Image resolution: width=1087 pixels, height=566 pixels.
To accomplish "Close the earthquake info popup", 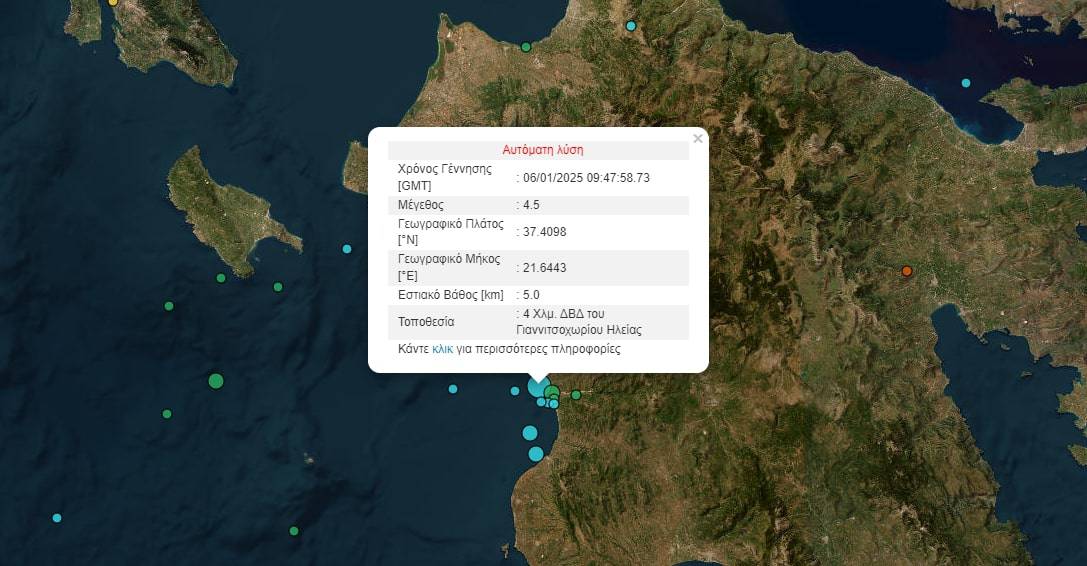I will 697,139.
